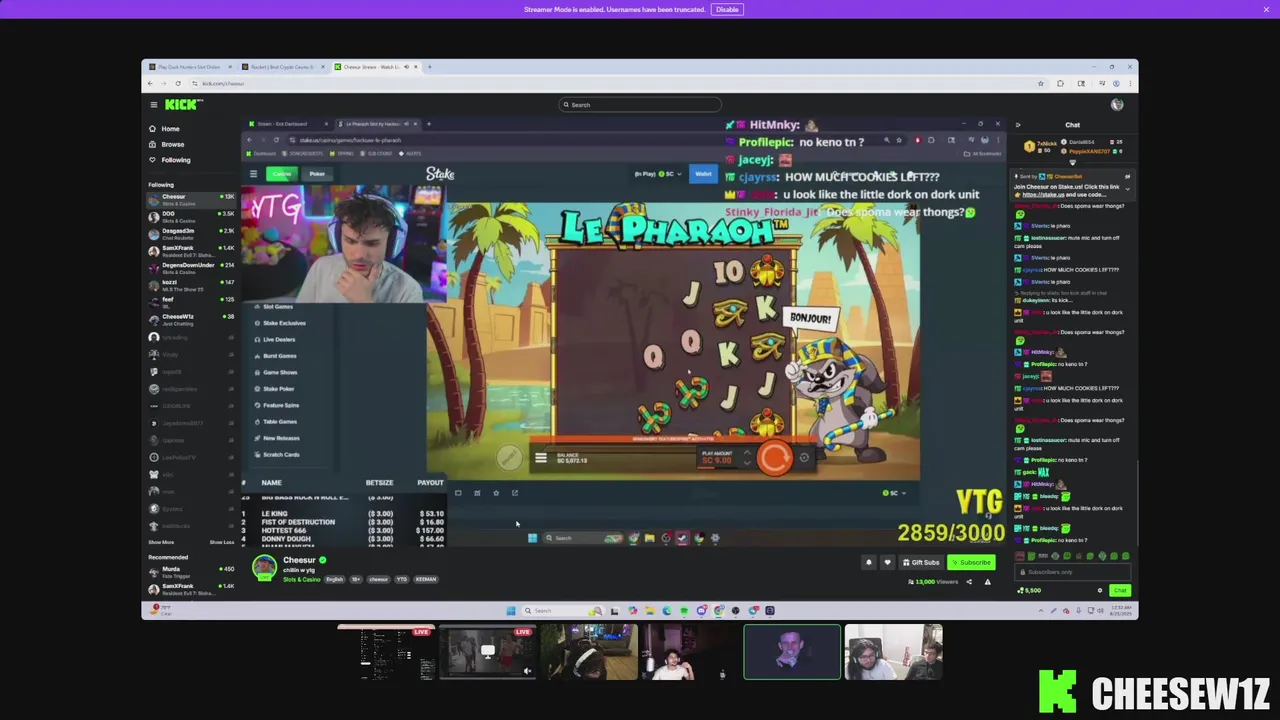
Task: Select the last thumbnail with two people
Action: click(x=893, y=652)
